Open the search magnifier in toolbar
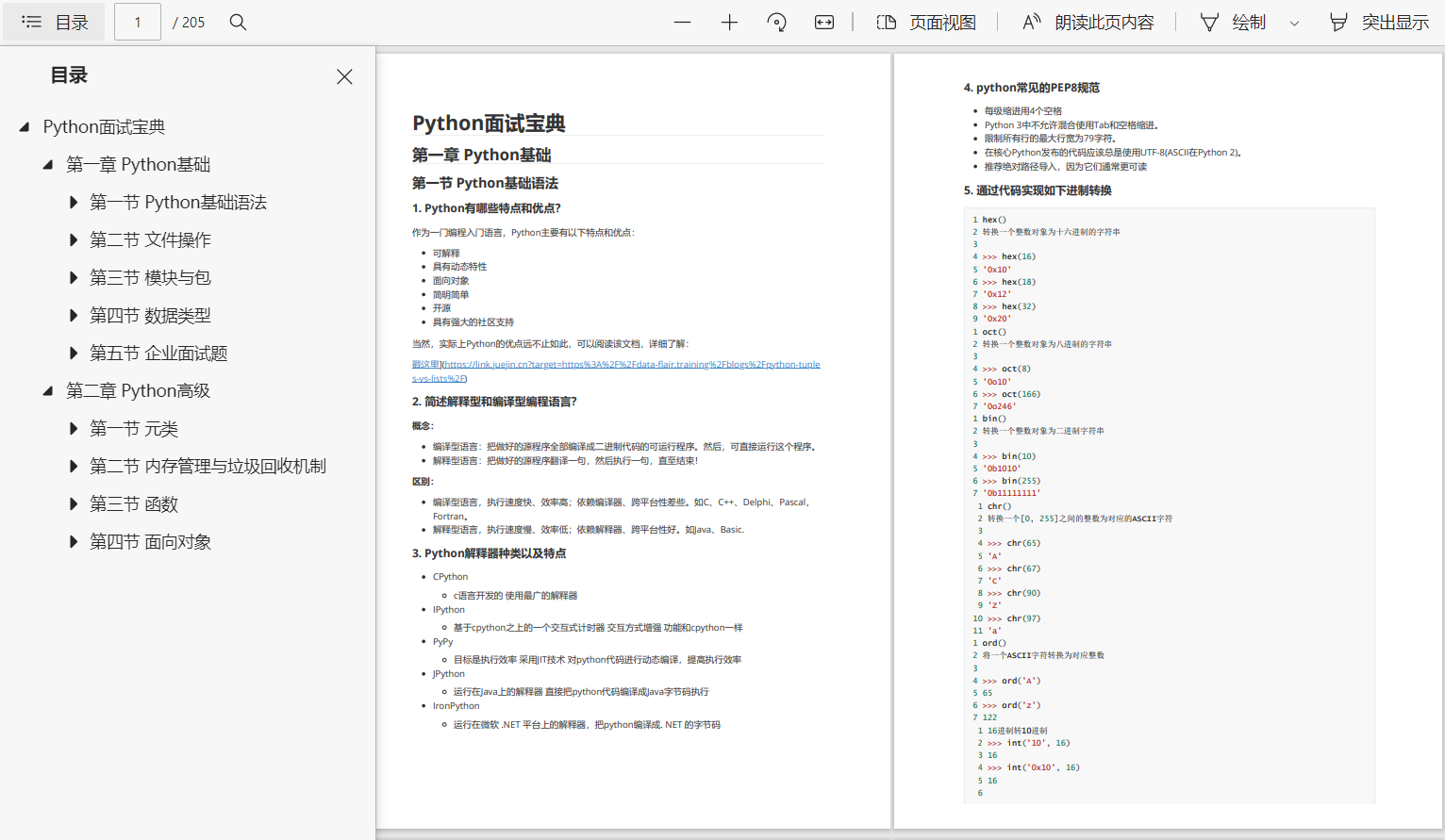The image size is (1445, 840). (238, 22)
